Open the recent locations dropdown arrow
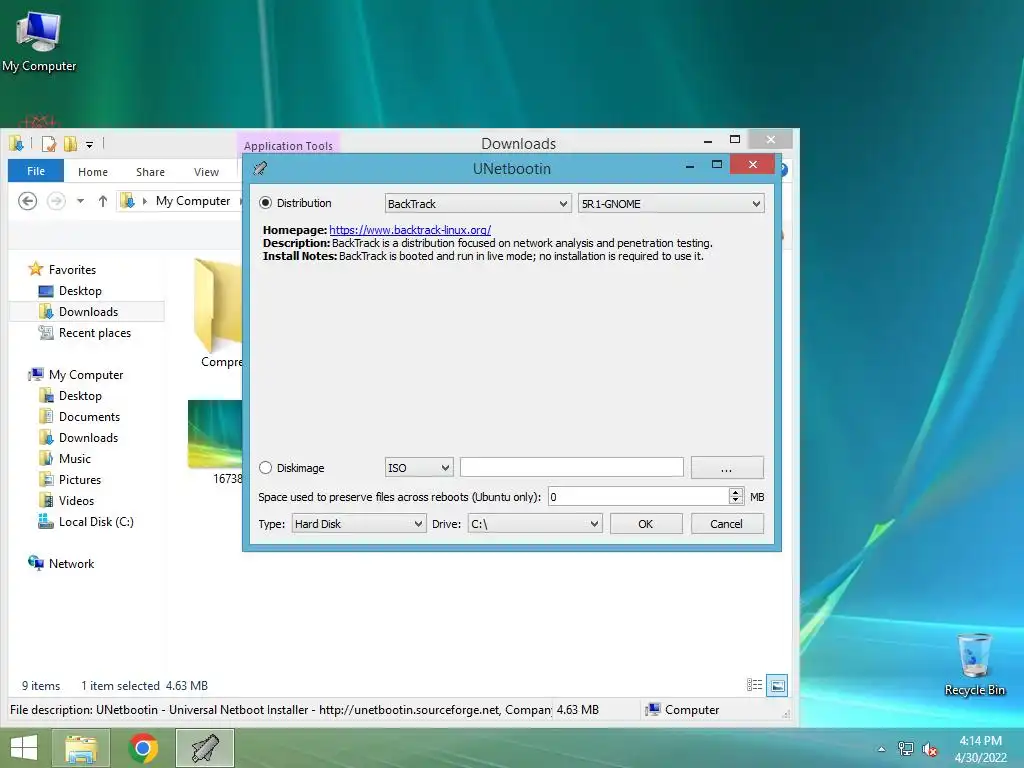The width and height of the screenshot is (1024, 768). 80,201
